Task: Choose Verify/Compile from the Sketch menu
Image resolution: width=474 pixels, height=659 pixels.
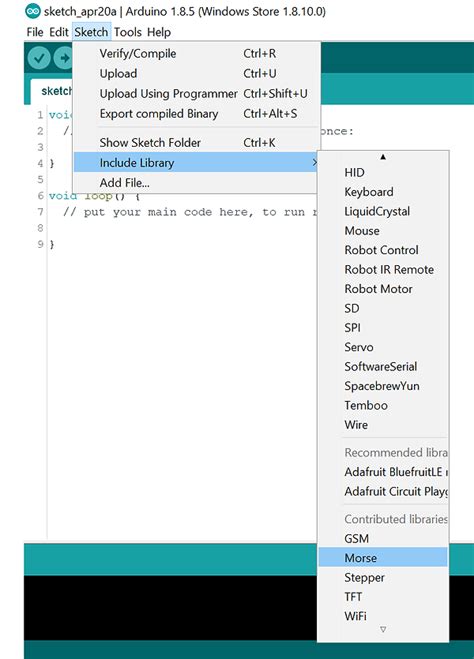Action: [195, 53]
